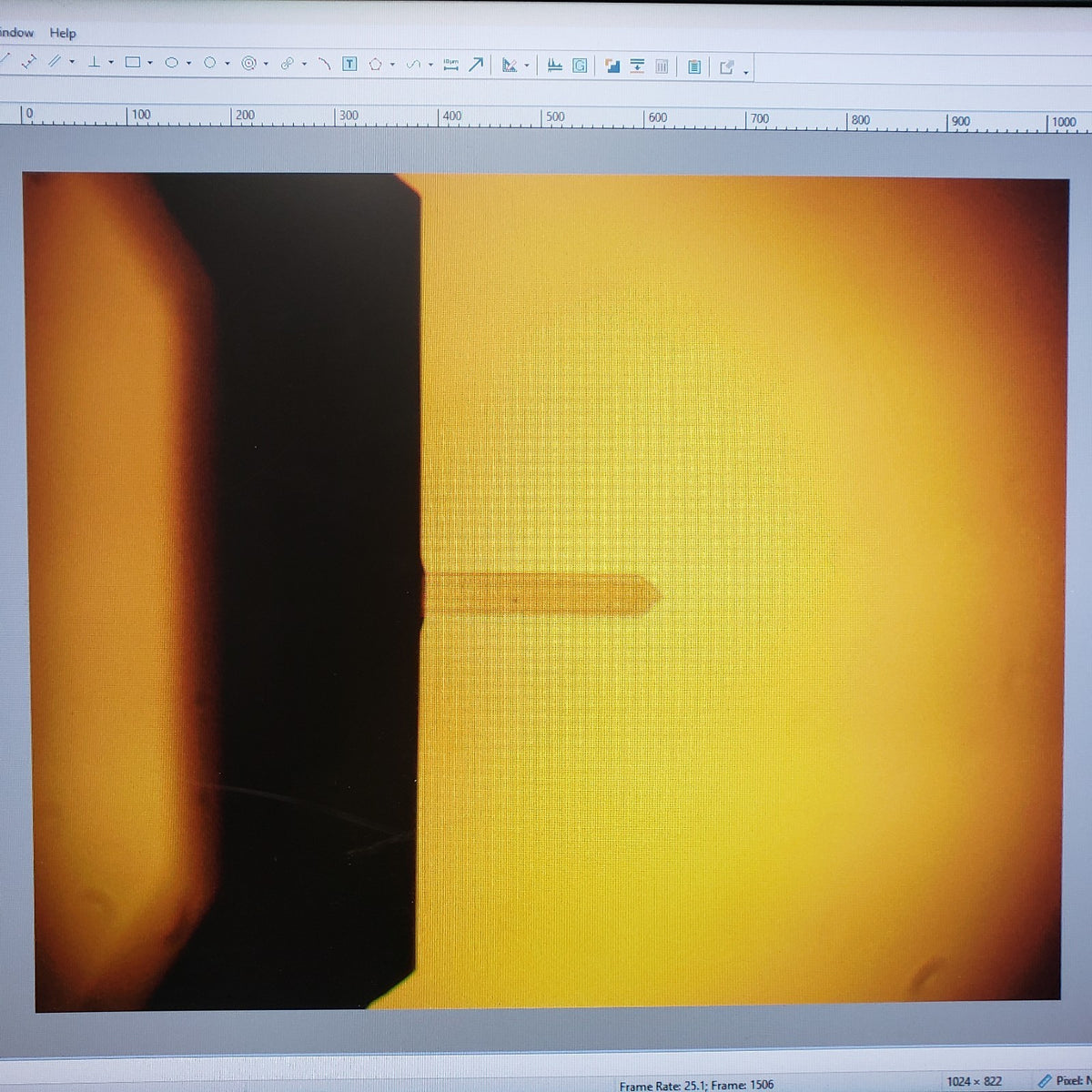The width and height of the screenshot is (1092, 1092).
Task: Expand the parallel lines tool dropdown
Action: coord(72,62)
